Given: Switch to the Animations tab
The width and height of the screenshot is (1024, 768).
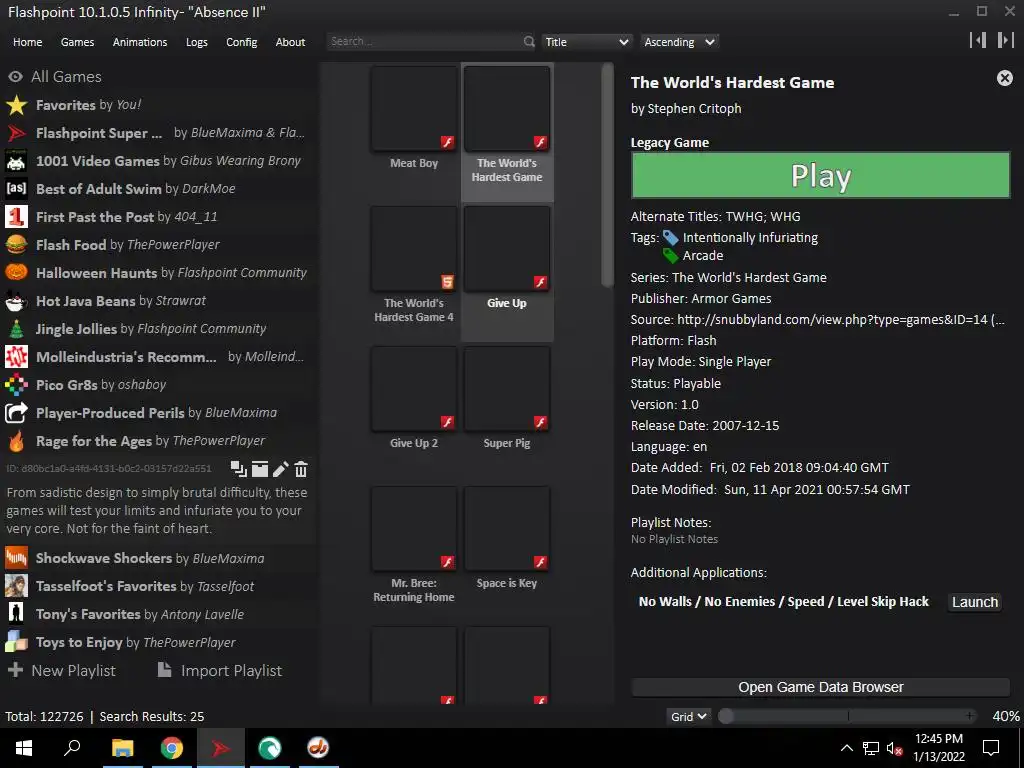Looking at the screenshot, I should click(x=140, y=42).
